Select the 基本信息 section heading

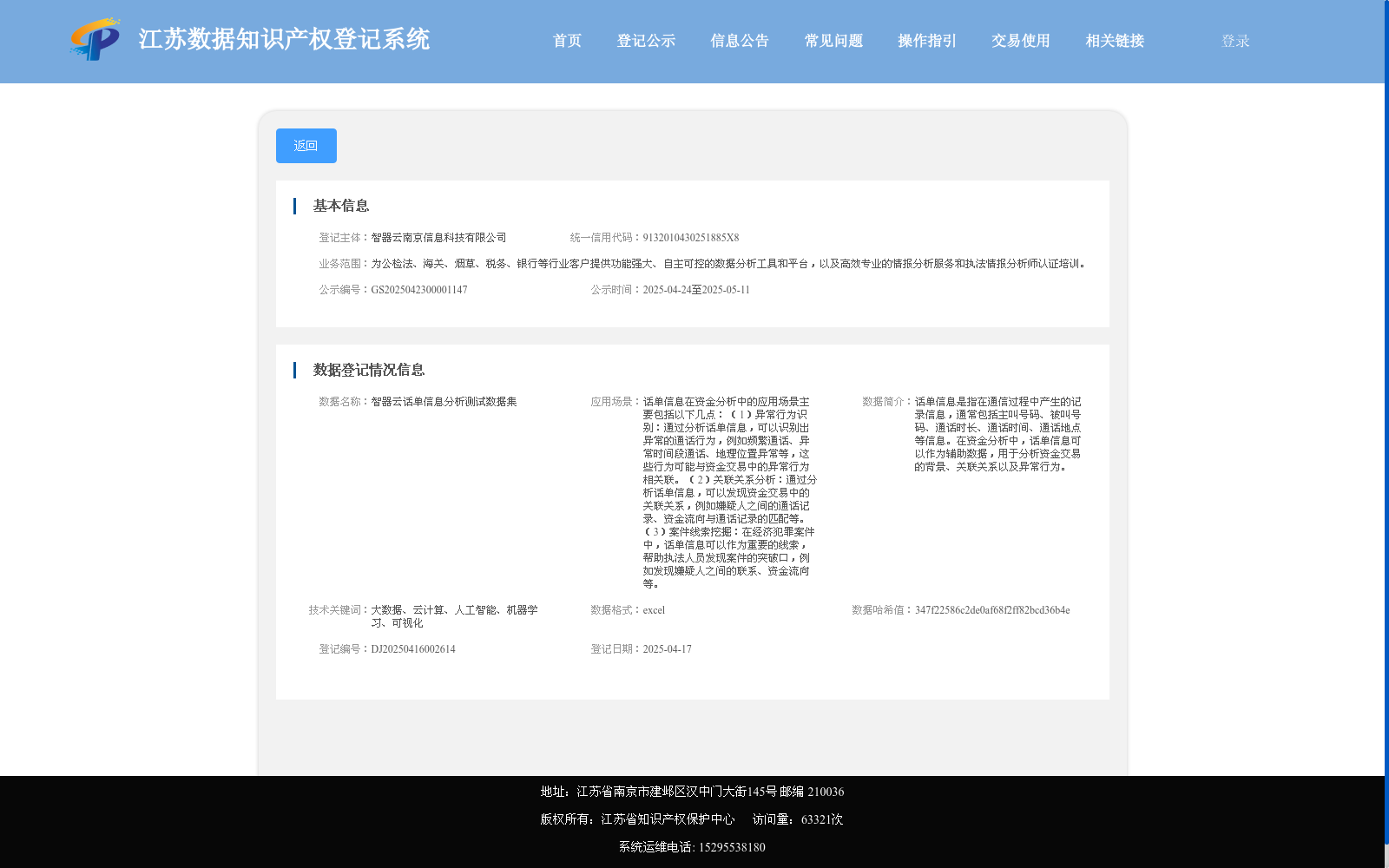click(341, 206)
